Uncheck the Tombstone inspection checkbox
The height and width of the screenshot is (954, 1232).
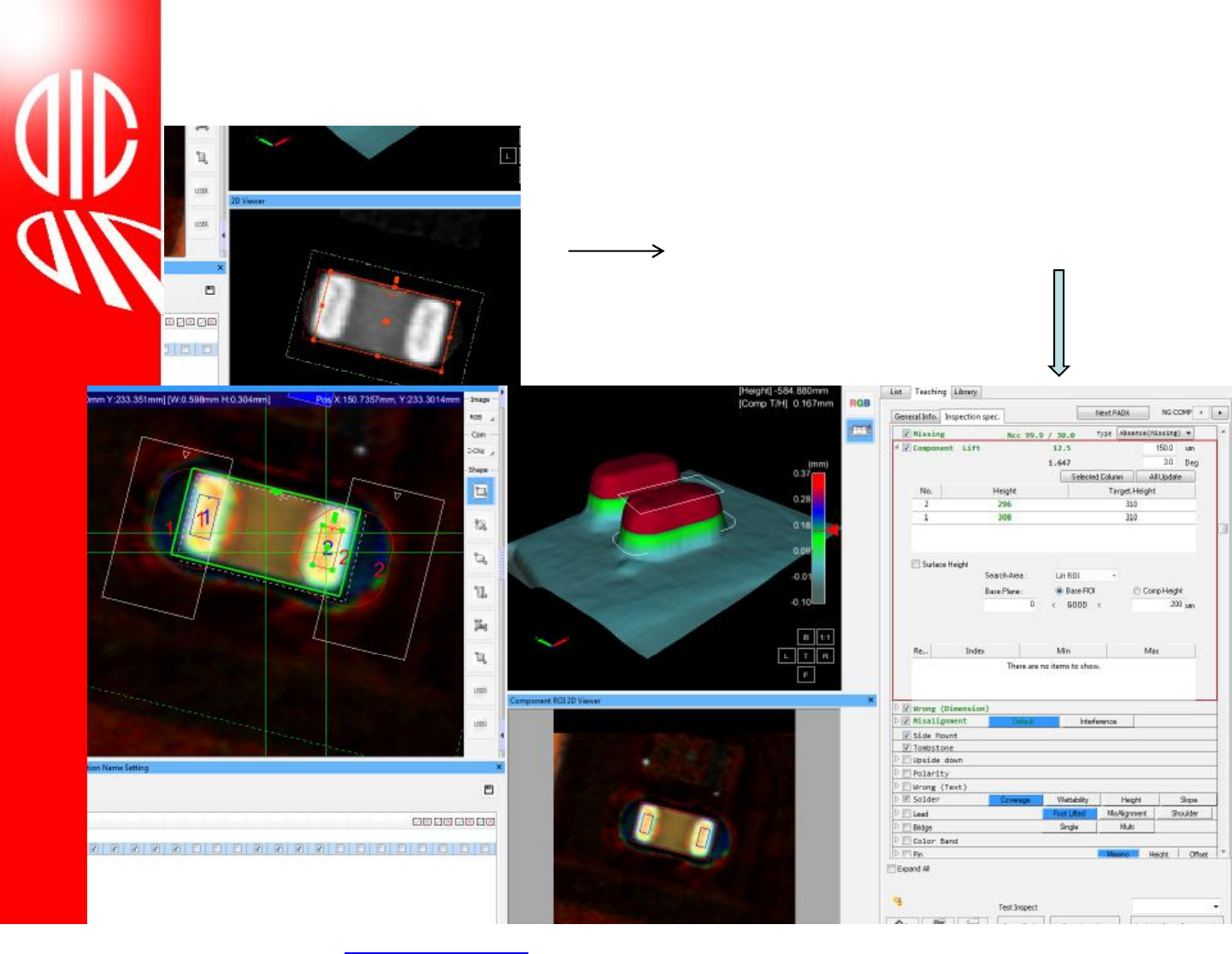(906, 748)
